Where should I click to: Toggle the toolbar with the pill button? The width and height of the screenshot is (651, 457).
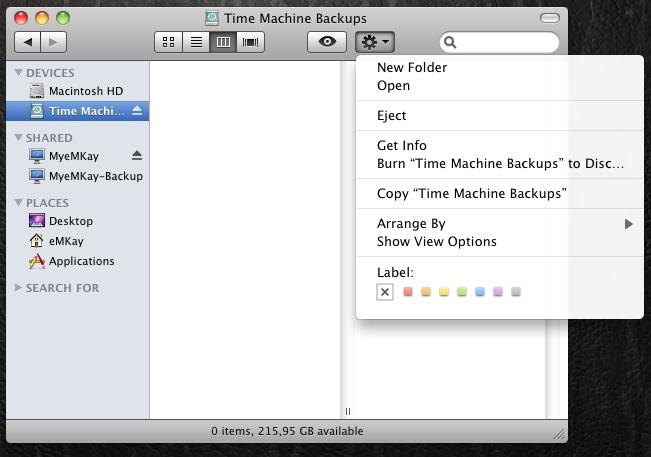tap(550, 18)
